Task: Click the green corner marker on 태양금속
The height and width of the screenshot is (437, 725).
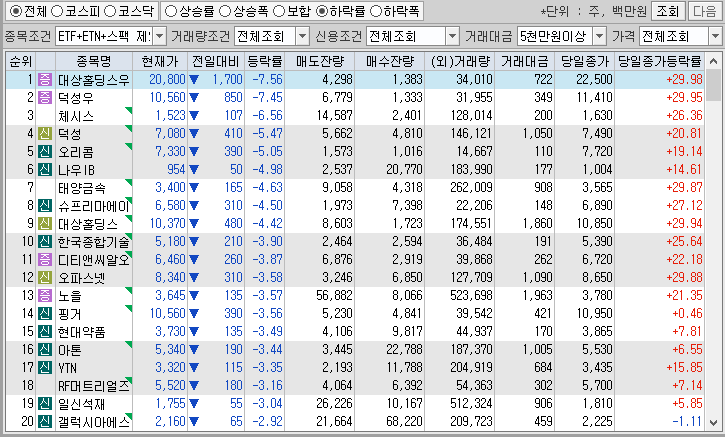Action: [129, 182]
